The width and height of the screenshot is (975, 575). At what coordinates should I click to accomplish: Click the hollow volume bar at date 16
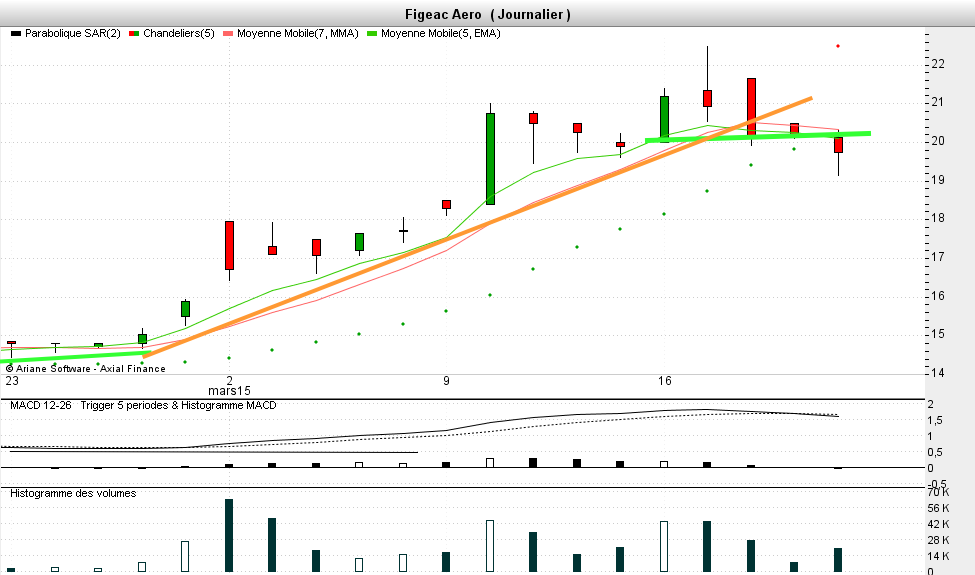point(664,546)
